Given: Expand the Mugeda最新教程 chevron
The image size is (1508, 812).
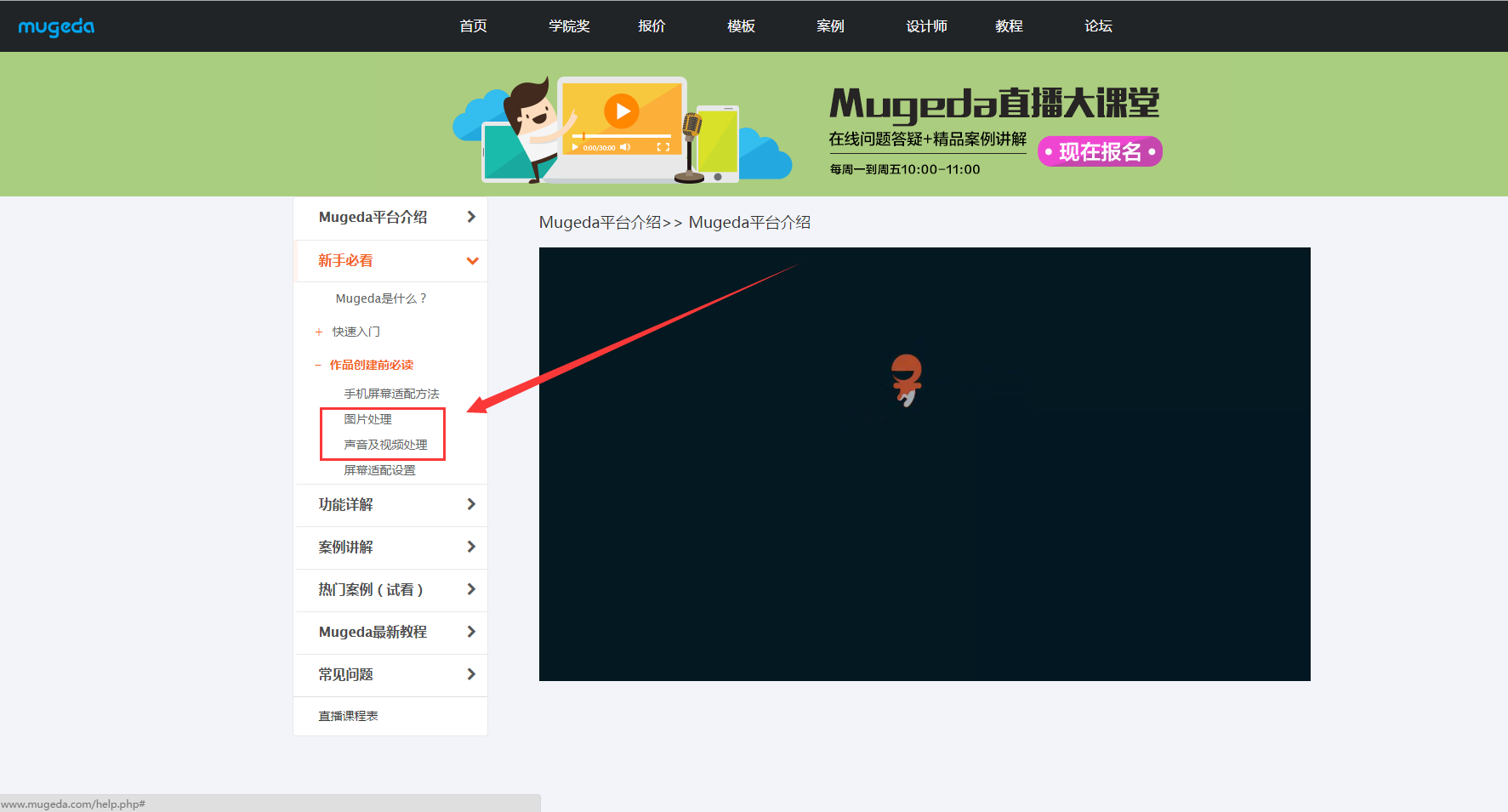Looking at the screenshot, I should 471,632.
